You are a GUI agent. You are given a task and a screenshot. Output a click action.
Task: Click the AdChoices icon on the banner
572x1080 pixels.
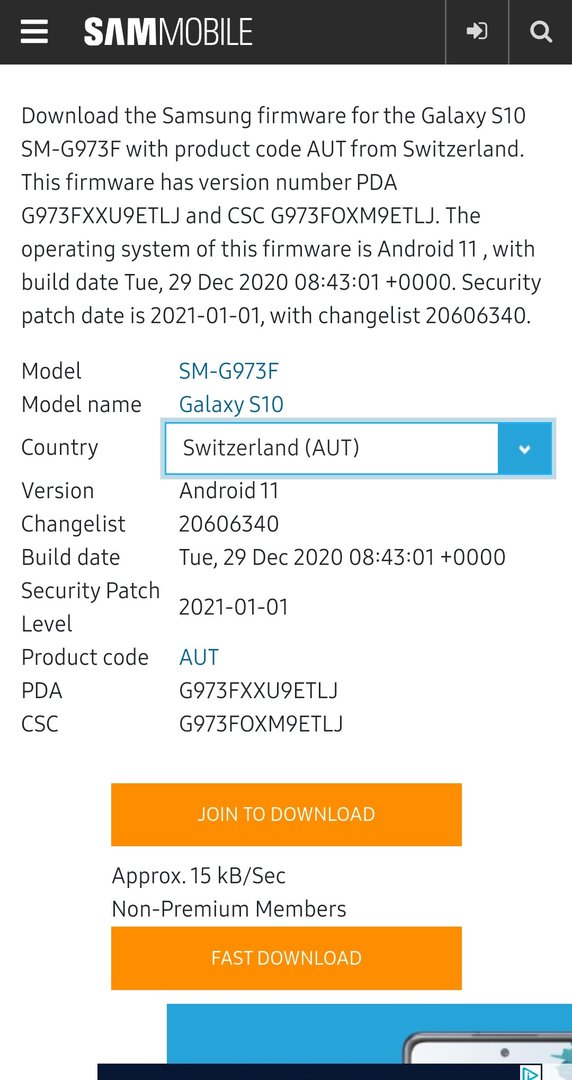530,1072
